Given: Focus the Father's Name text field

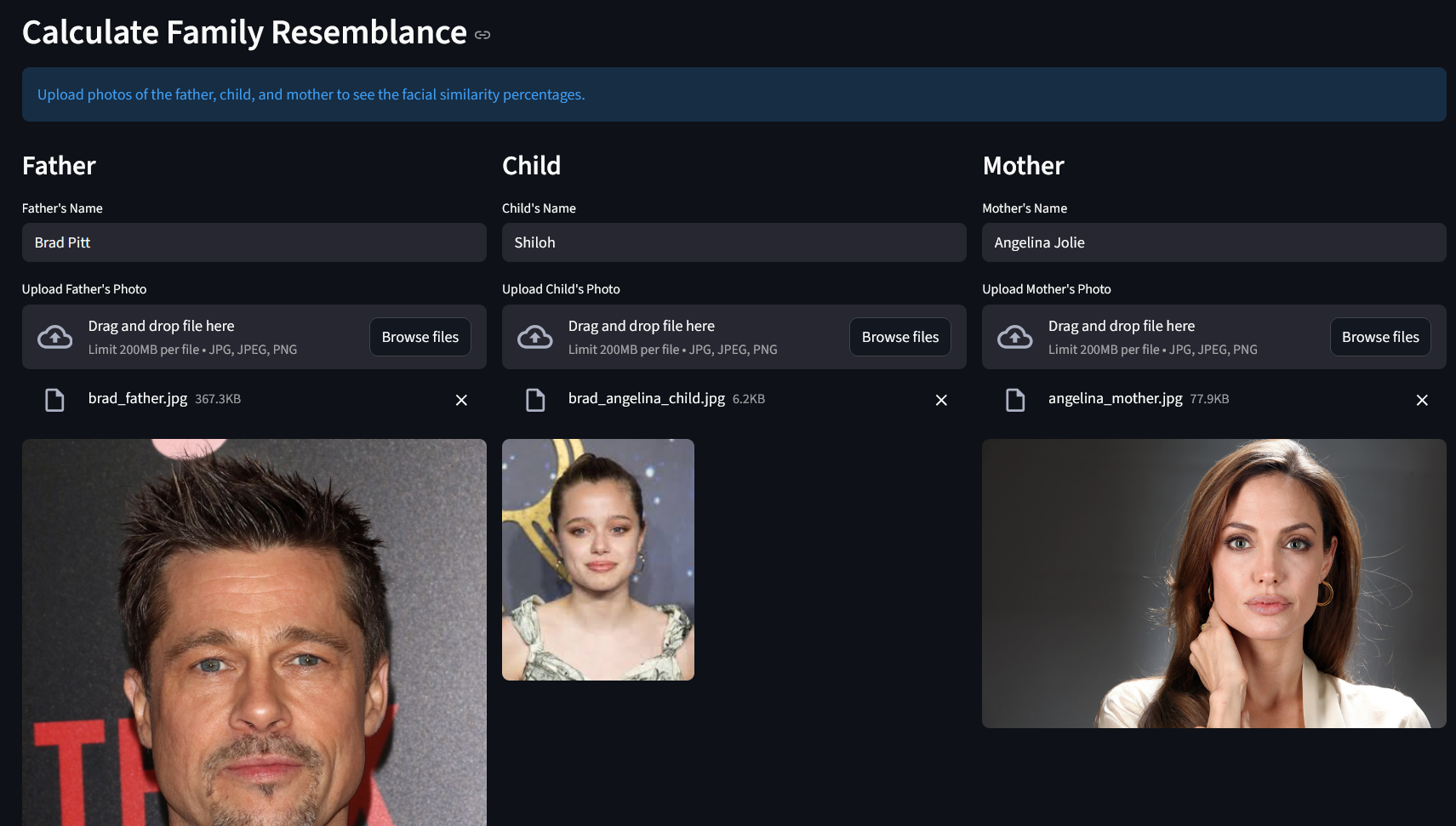Looking at the screenshot, I should point(254,242).
